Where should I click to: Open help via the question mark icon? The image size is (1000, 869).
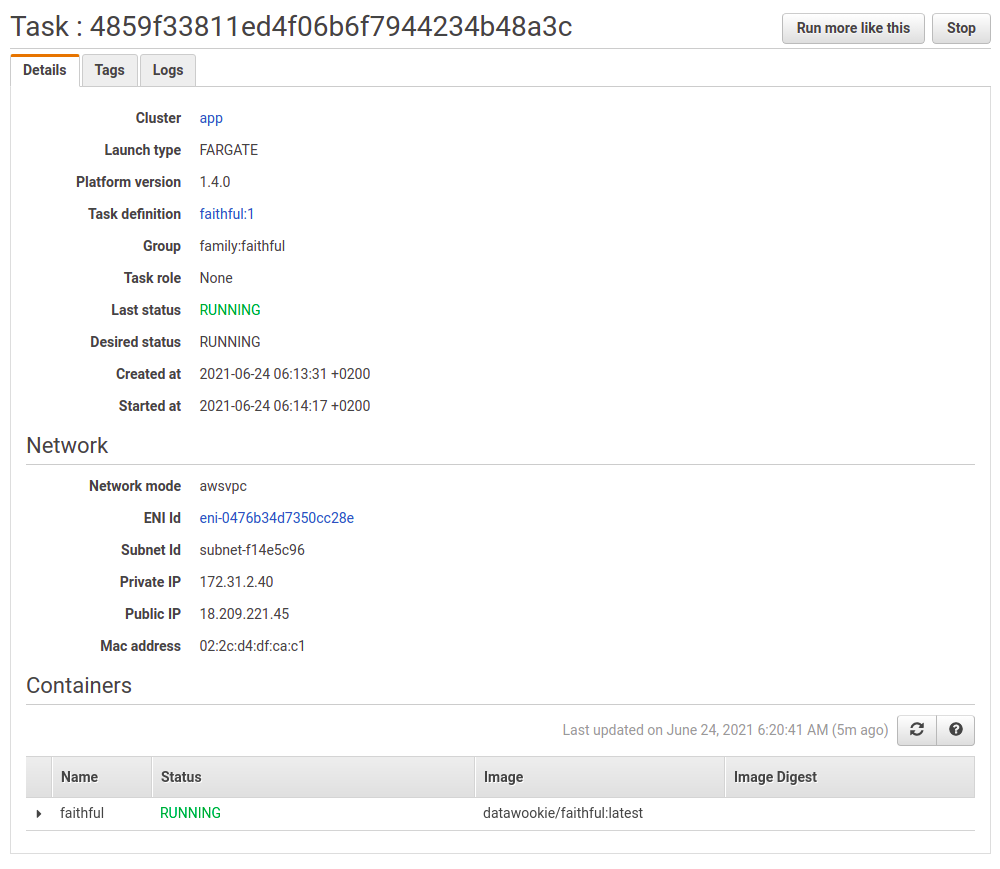coord(955,730)
